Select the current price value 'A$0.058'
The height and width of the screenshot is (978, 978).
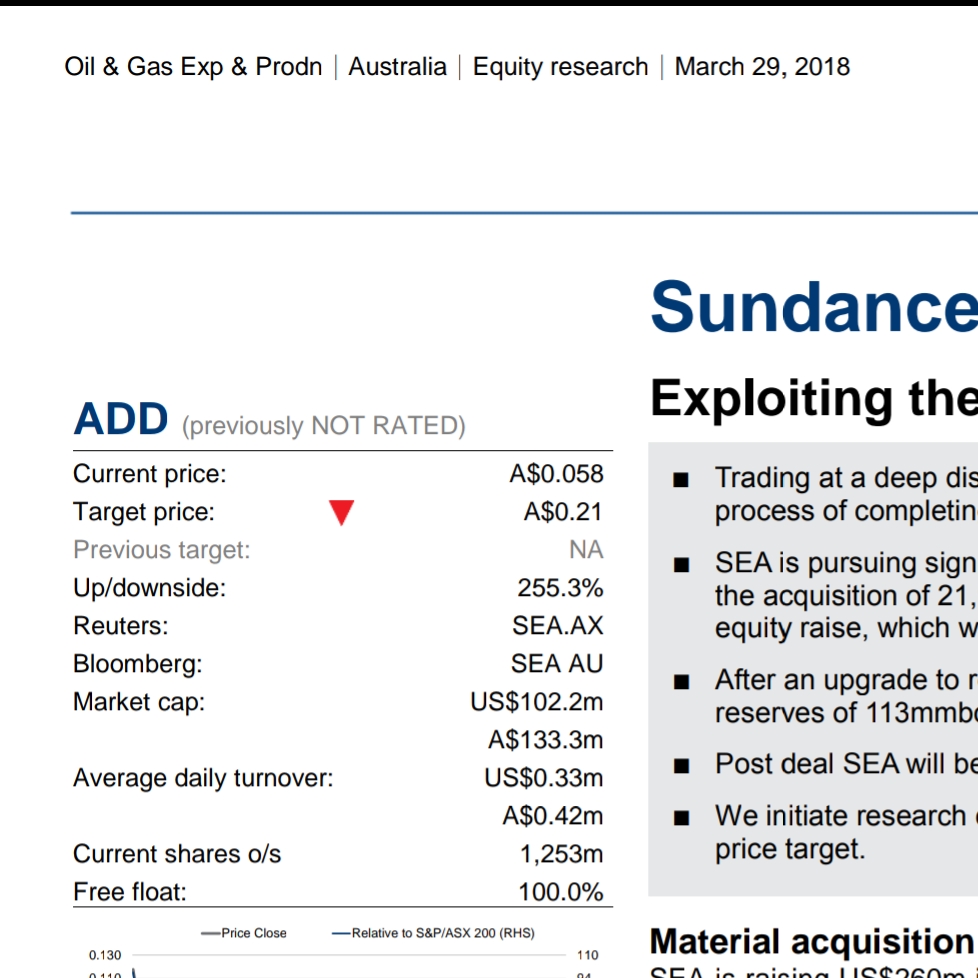coord(556,474)
